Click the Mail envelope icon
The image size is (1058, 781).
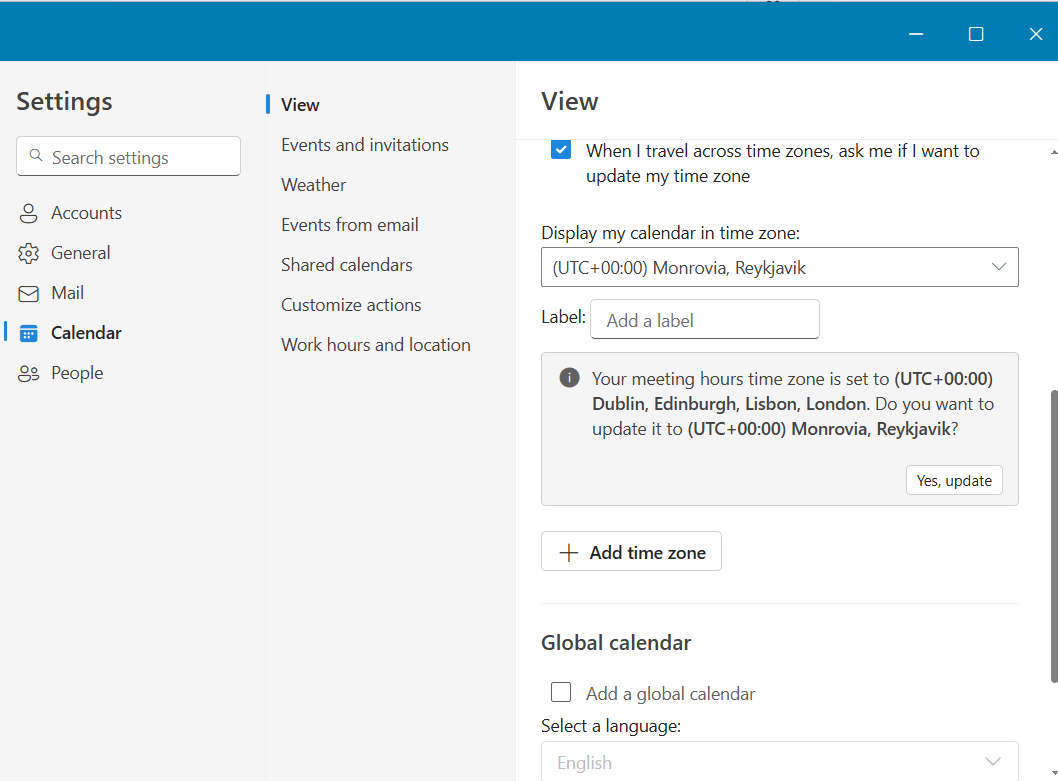pos(29,293)
